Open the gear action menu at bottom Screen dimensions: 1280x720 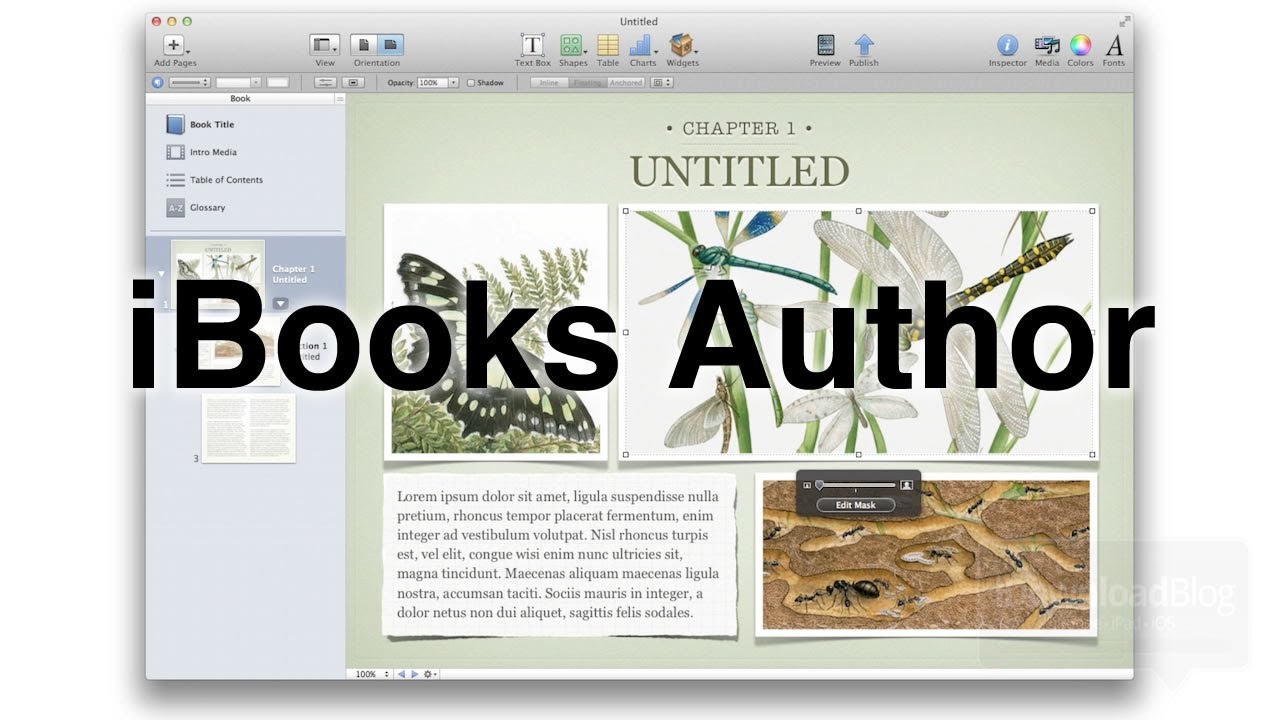[430, 674]
